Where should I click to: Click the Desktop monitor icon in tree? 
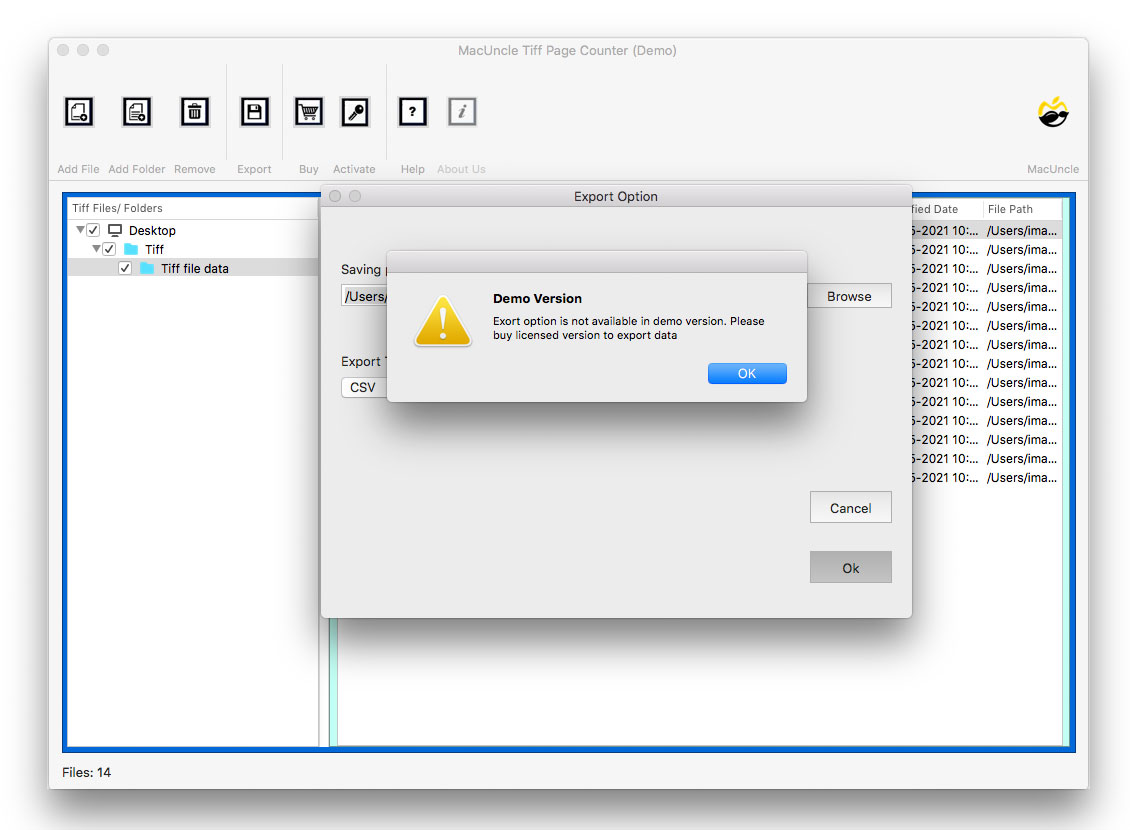click(x=115, y=231)
